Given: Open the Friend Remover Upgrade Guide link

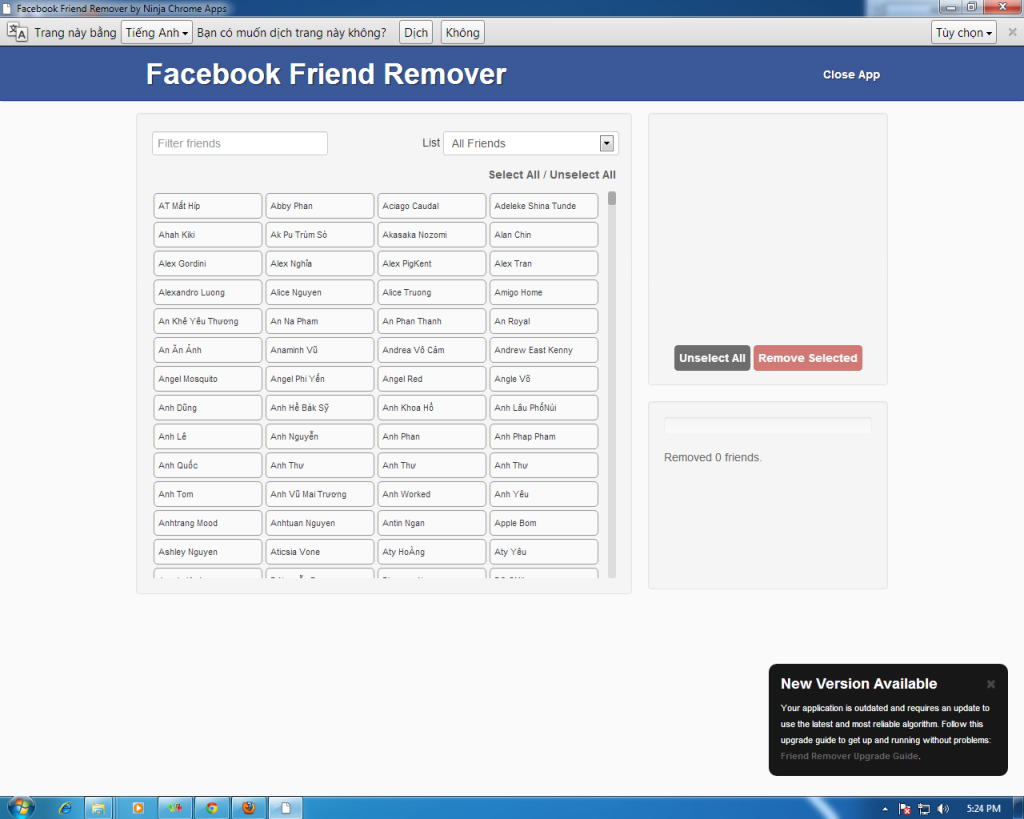Looking at the screenshot, I should click(849, 756).
